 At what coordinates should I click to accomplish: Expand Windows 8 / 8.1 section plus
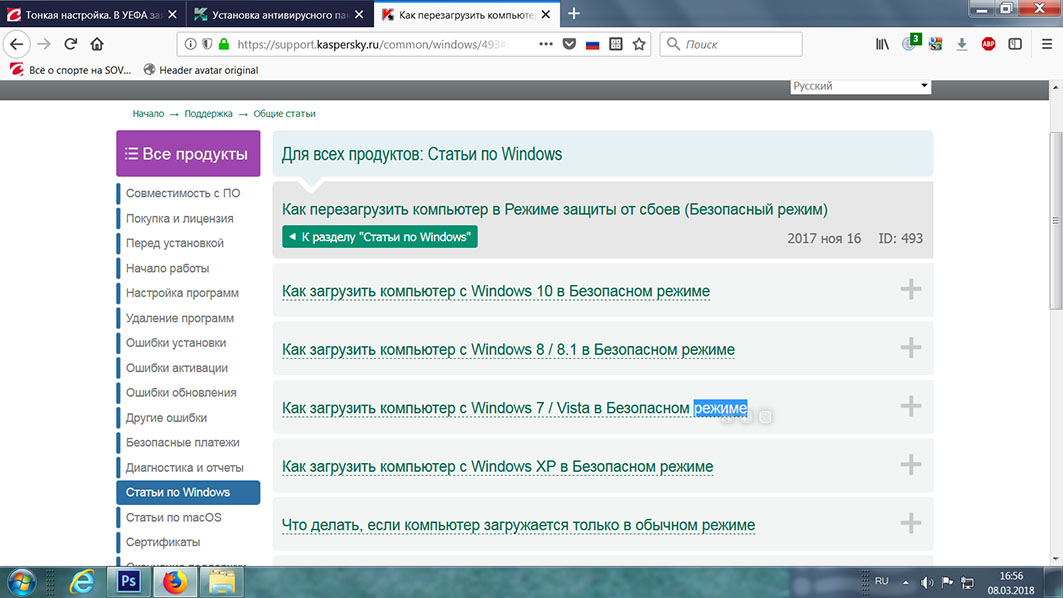910,348
